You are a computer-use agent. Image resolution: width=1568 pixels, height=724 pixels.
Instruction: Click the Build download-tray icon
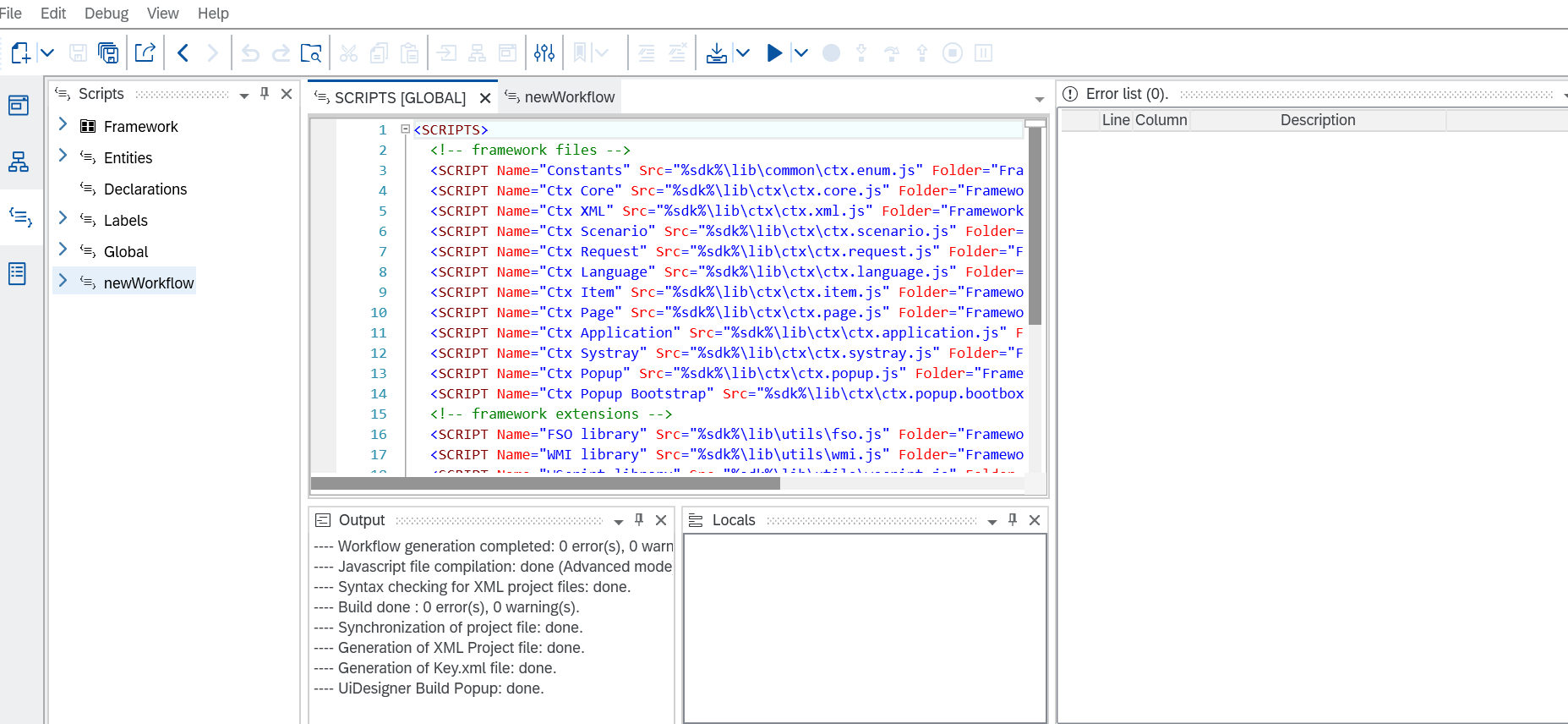tap(716, 53)
